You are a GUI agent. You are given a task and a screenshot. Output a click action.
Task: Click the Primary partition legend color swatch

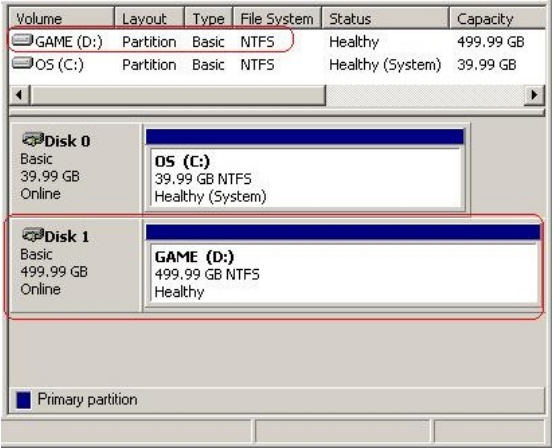tap(23, 400)
